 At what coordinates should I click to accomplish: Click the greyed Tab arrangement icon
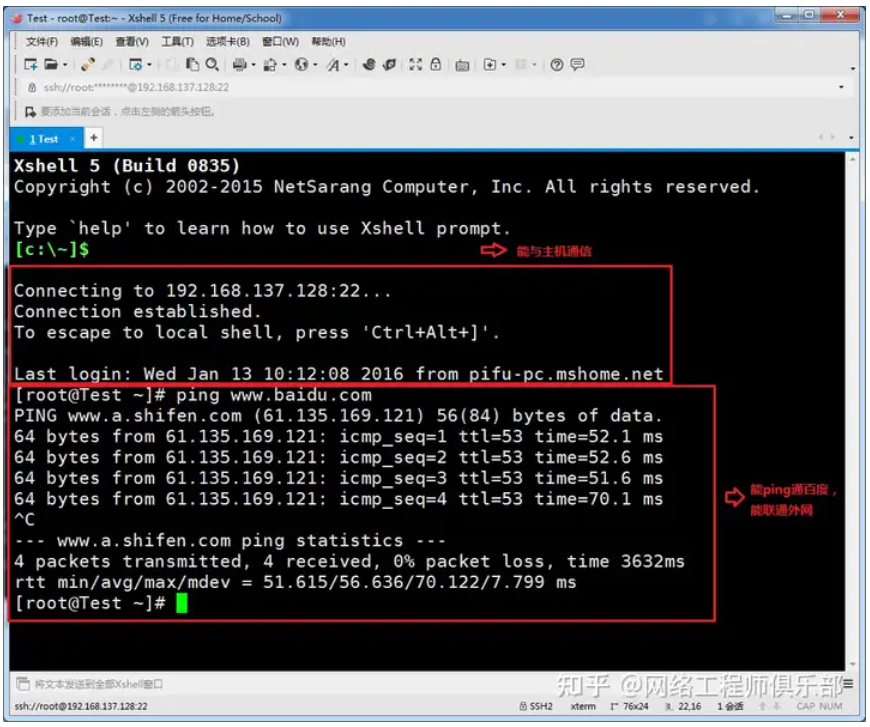click(x=520, y=65)
